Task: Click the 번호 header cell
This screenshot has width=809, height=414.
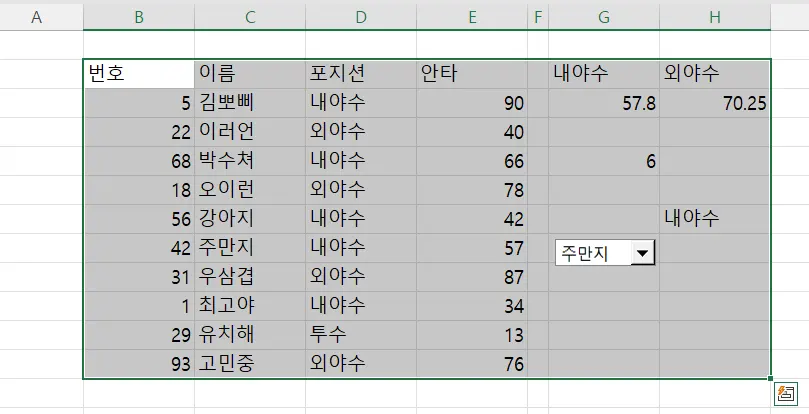Action: point(139,74)
